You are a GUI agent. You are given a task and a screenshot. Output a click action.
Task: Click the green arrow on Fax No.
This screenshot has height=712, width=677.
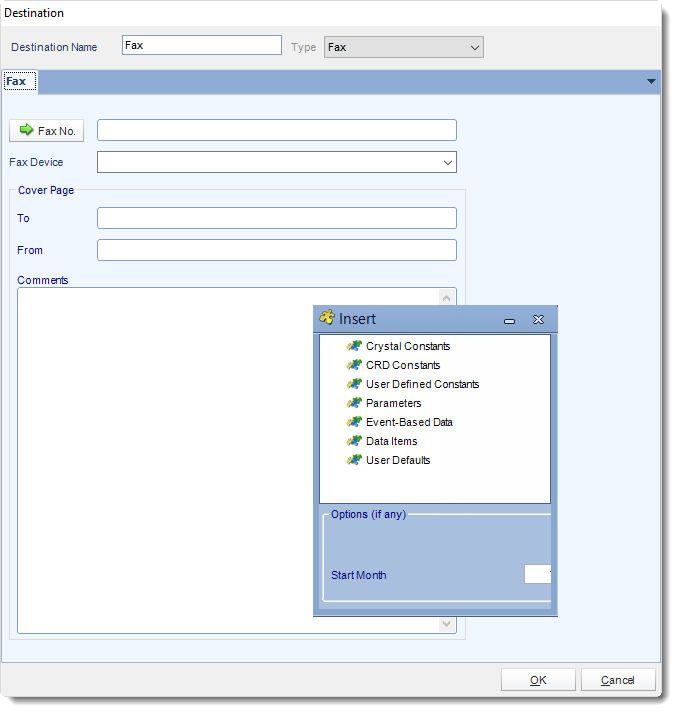[x=26, y=130]
